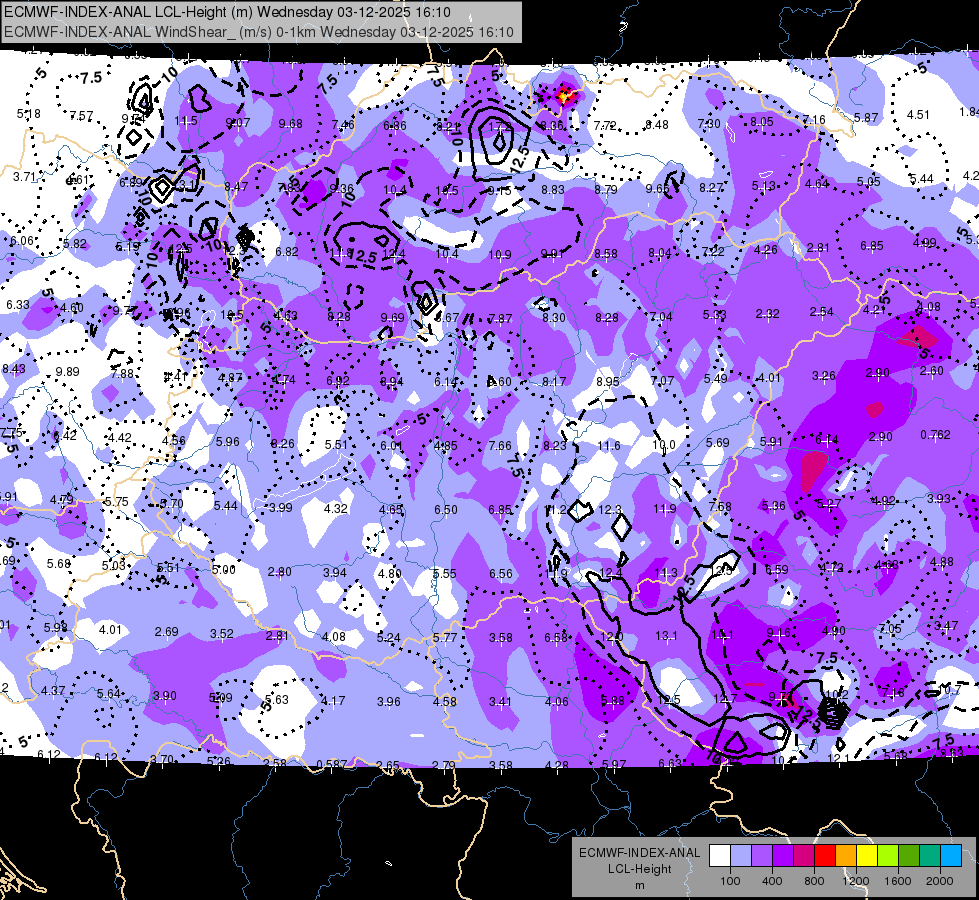
Task: Click the '8.05' wind shear value
Action: pyautogui.click(x=762, y=122)
